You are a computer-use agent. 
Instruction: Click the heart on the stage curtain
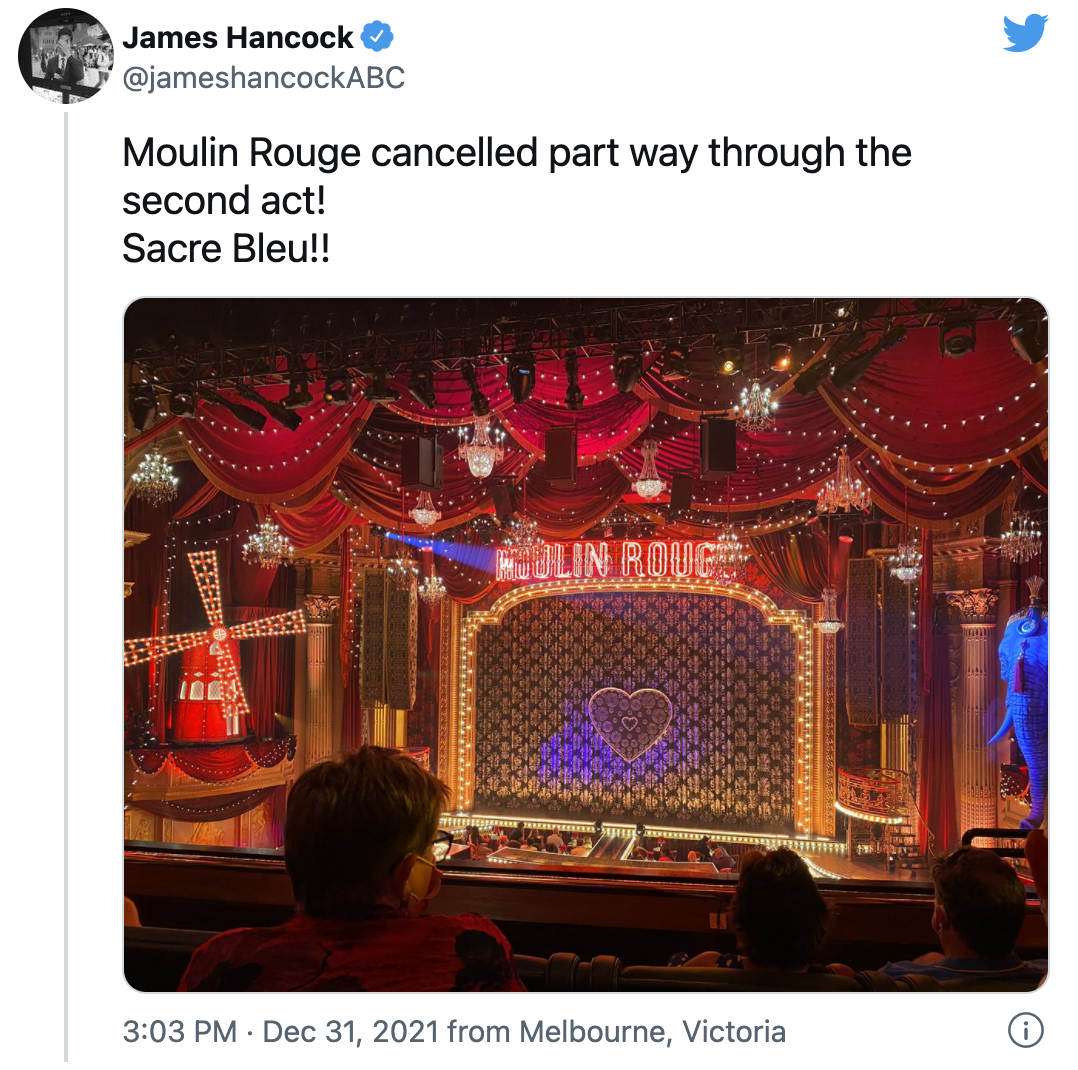(630, 723)
